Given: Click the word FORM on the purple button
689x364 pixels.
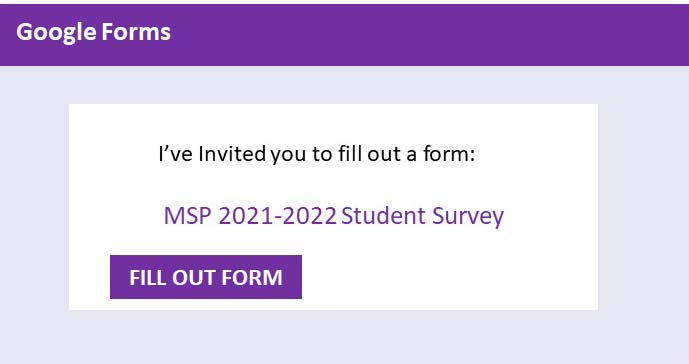Looking at the screenshot, I should pyautogui.click(x=252, y=277).
